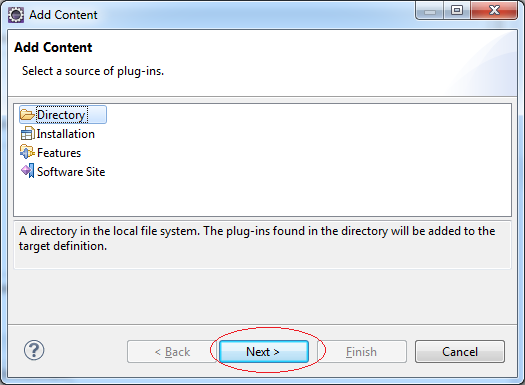The width and height of the screenshot is (525, 385).
Task: Proceed with the Next > button
Action: click(x=264, y=352)
